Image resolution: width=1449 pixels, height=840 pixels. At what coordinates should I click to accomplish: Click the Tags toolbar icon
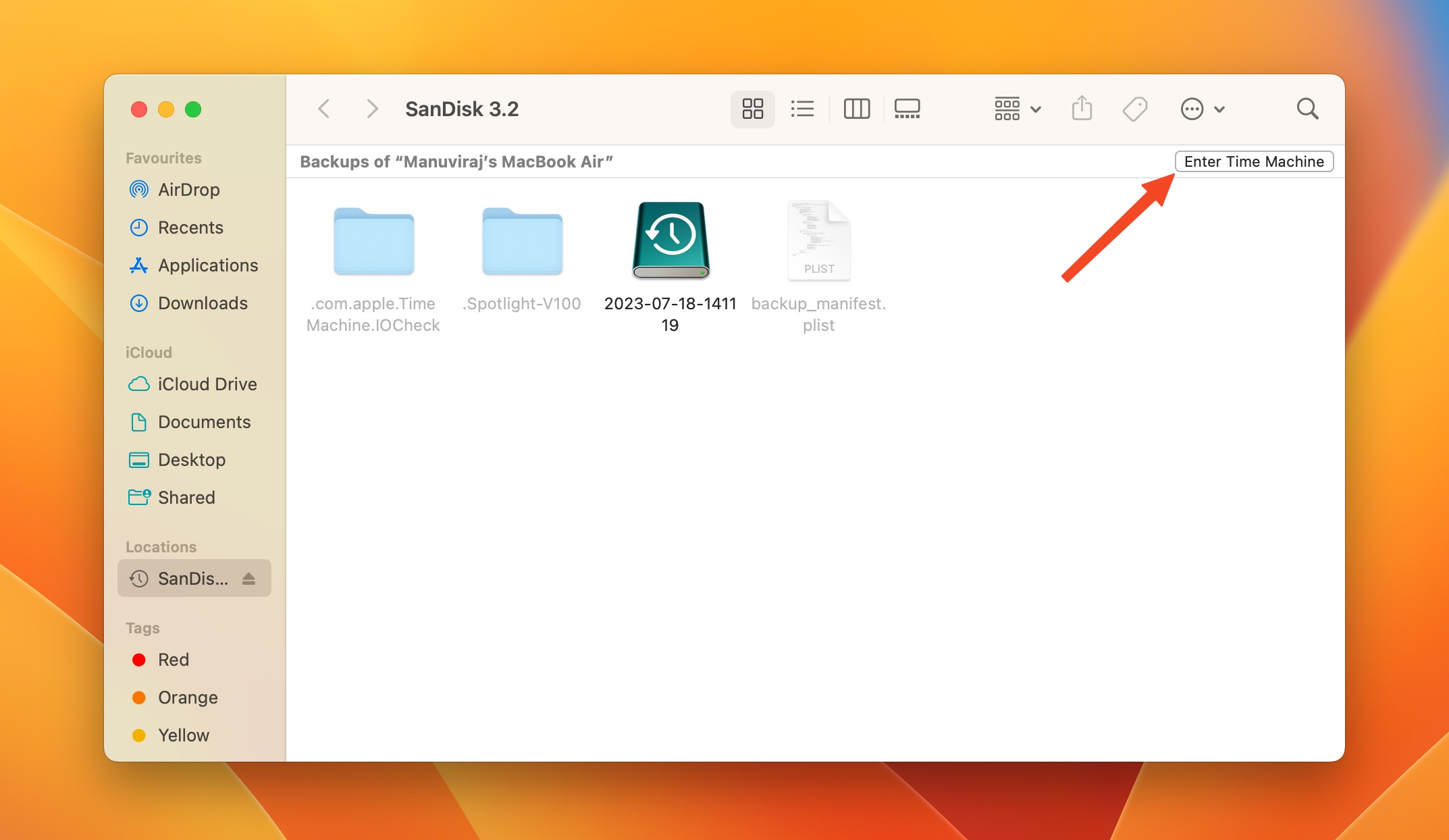(x=1135, y=109)
